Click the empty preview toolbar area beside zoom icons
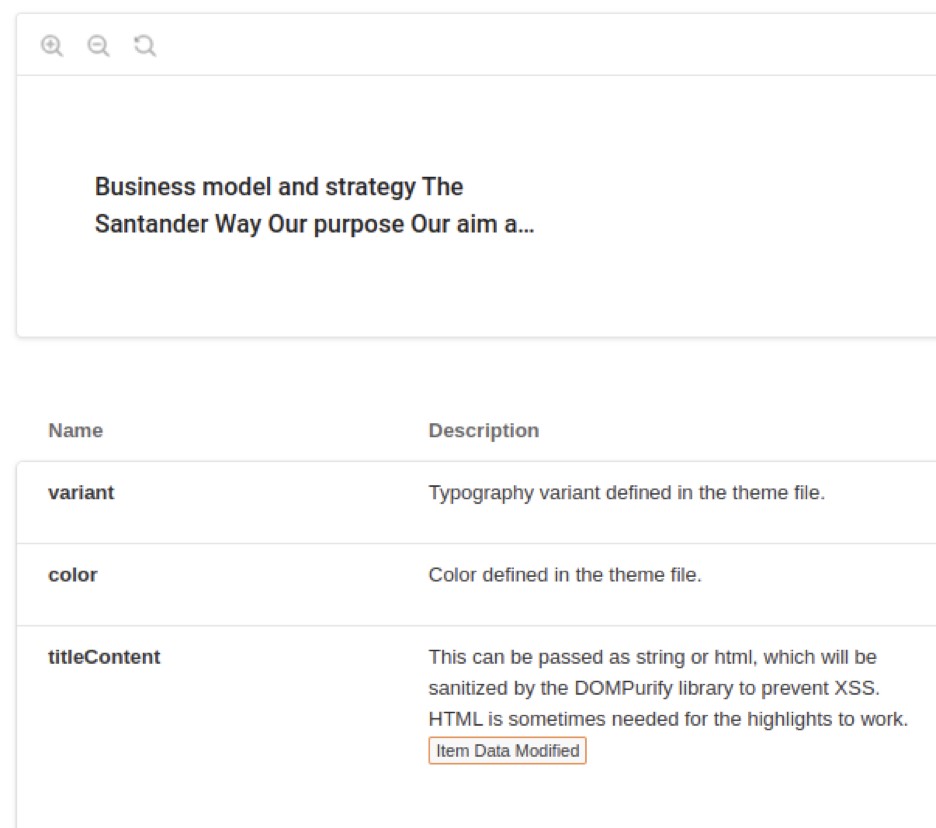The height and width of the screenshot is (828, 936). click(x=537, y=45)
